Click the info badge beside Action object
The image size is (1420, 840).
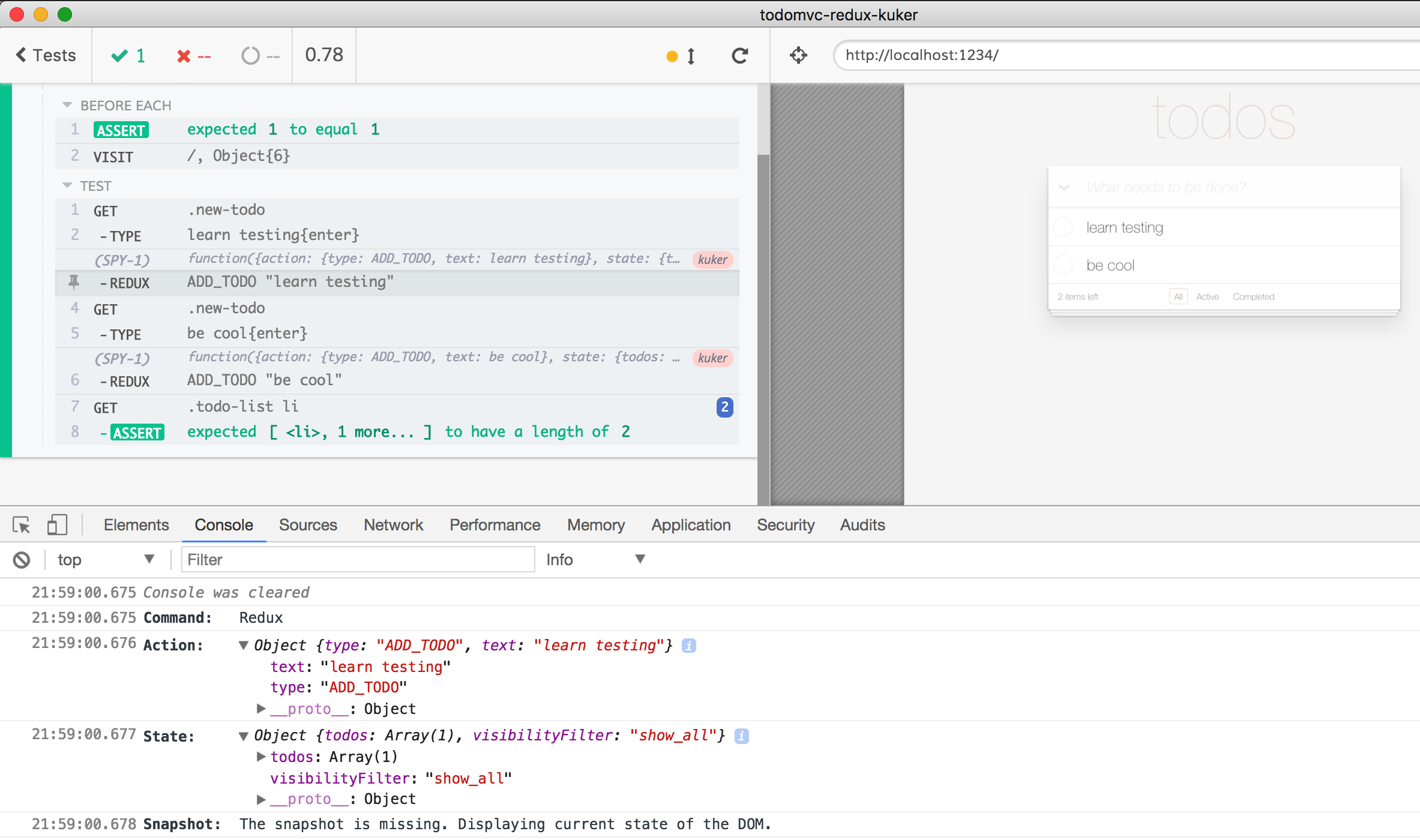coord(689,646)
